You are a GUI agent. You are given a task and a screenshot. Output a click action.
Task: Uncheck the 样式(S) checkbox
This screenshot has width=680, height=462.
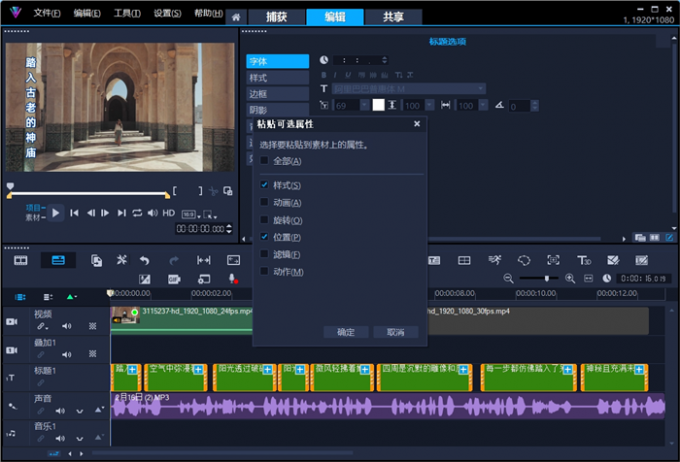264,185
